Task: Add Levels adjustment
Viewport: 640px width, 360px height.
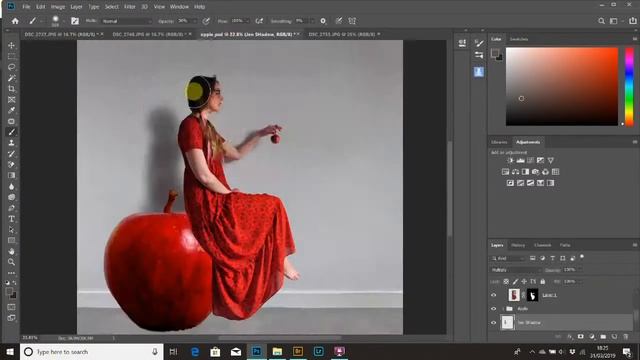Action: point(520,160)
